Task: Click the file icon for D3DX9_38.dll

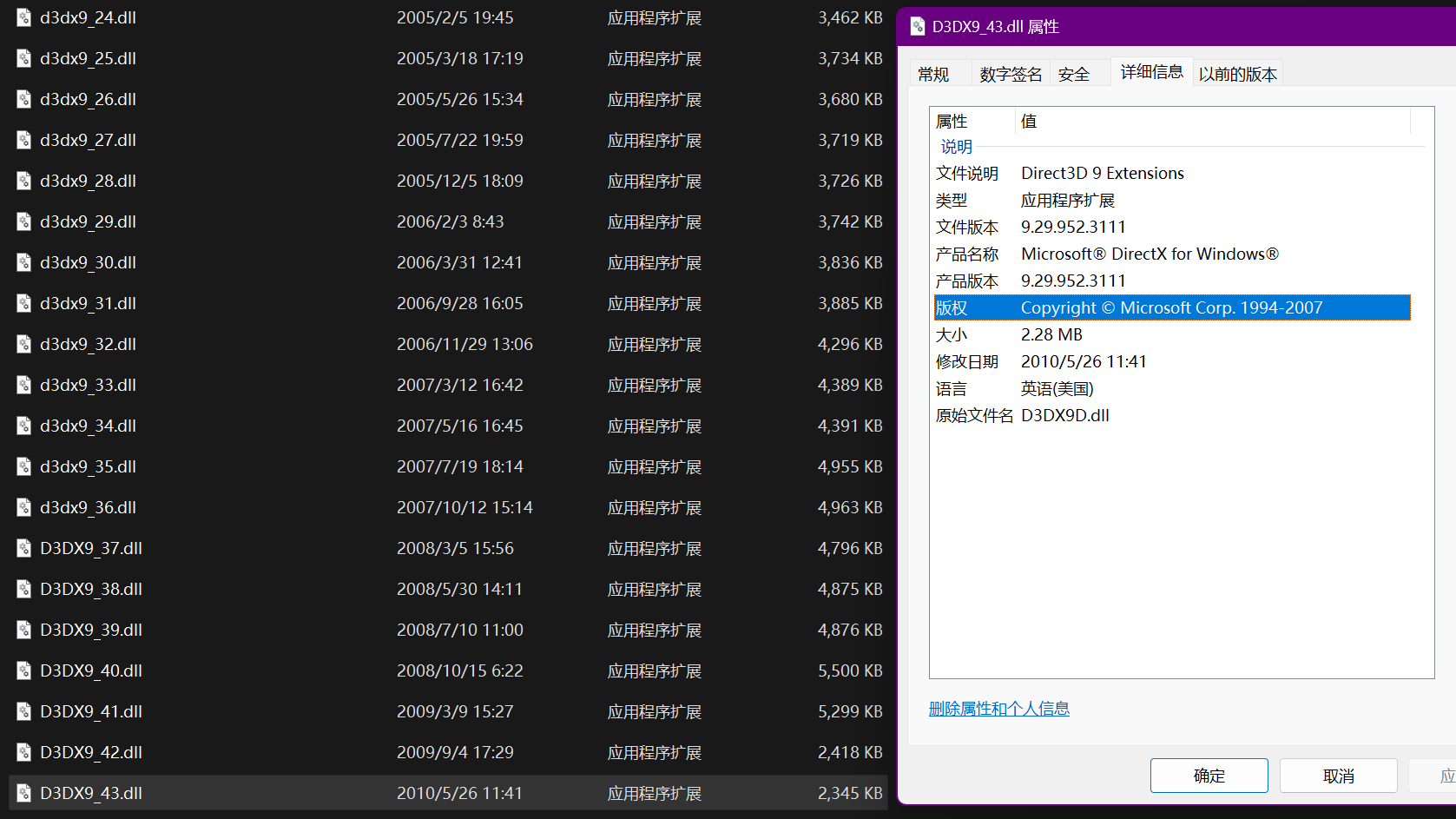Action: pyautogui.click(x=23, y=589)
